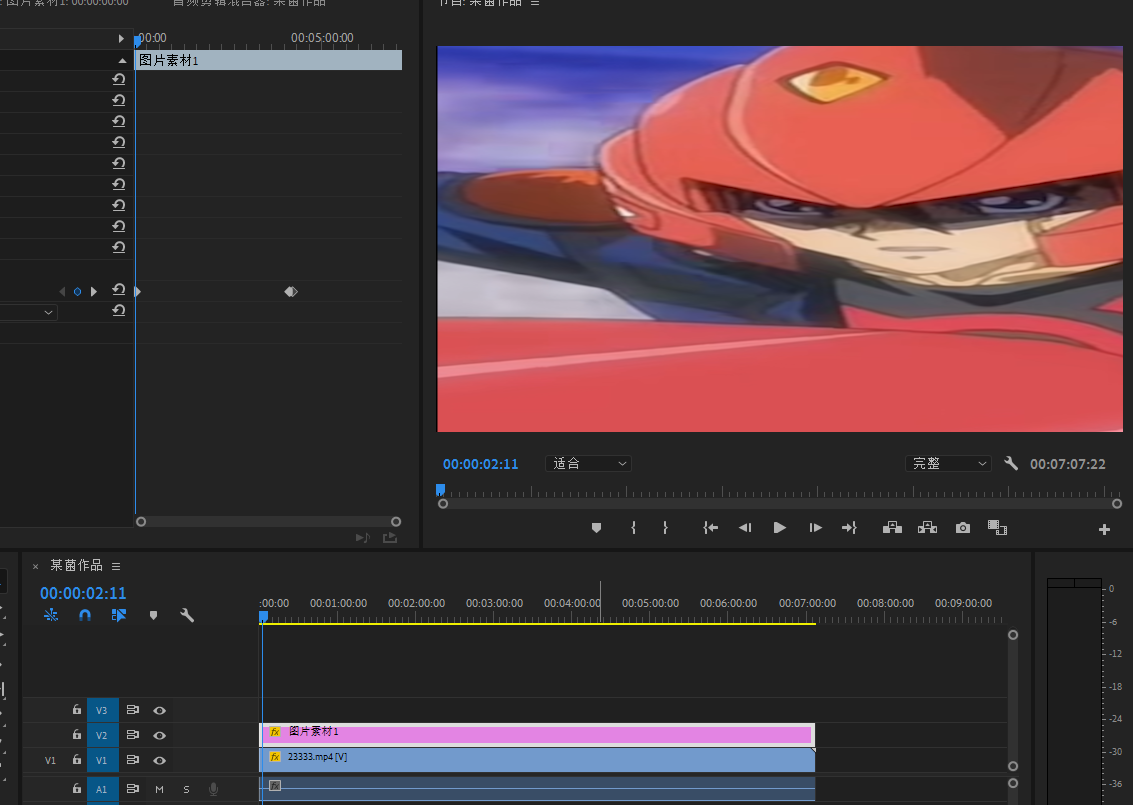
Task: Click the Extract button
Action: point(927,528)
